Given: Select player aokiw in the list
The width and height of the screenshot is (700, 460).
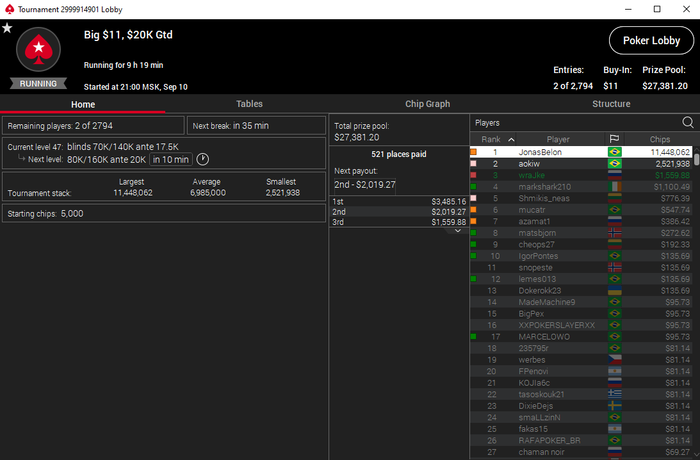Looking at the screenshot, I should (x=581, y=164).
